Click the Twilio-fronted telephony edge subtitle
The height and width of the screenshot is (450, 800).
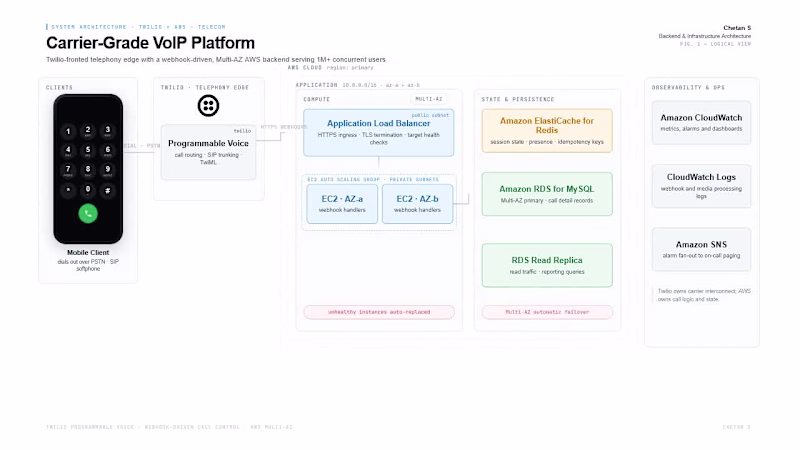pos(215,60)
